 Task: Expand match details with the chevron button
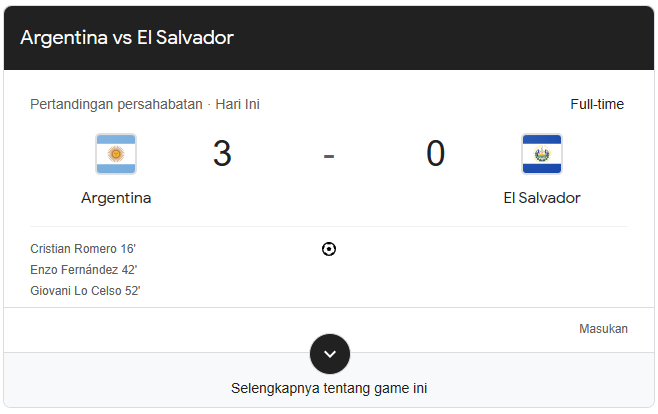click(330, 353)
